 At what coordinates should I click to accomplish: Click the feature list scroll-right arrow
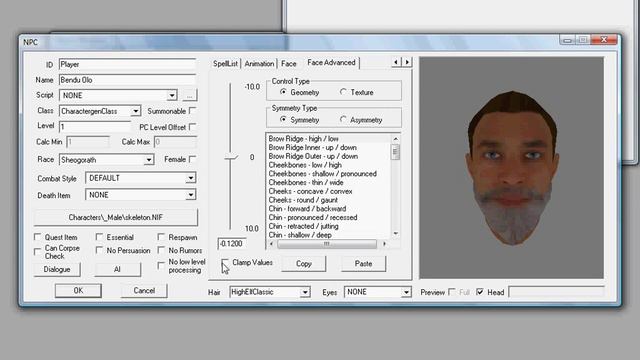(384, 244)
